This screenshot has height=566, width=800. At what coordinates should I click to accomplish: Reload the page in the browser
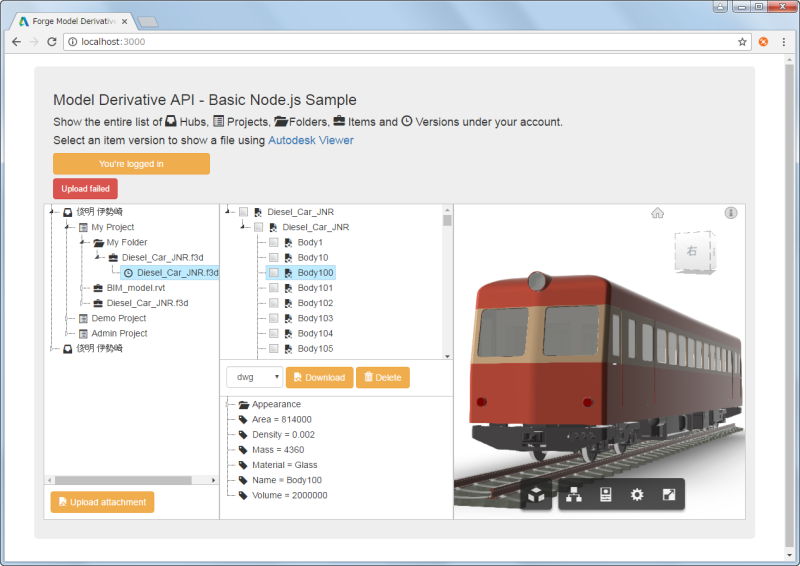(x=52, y=42)
